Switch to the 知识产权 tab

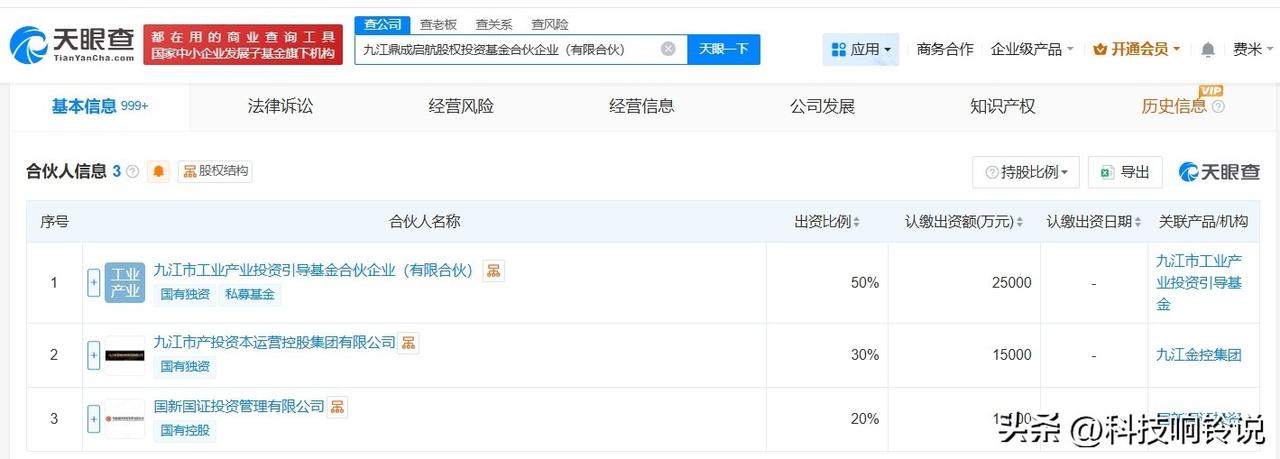pos(1003,106)
